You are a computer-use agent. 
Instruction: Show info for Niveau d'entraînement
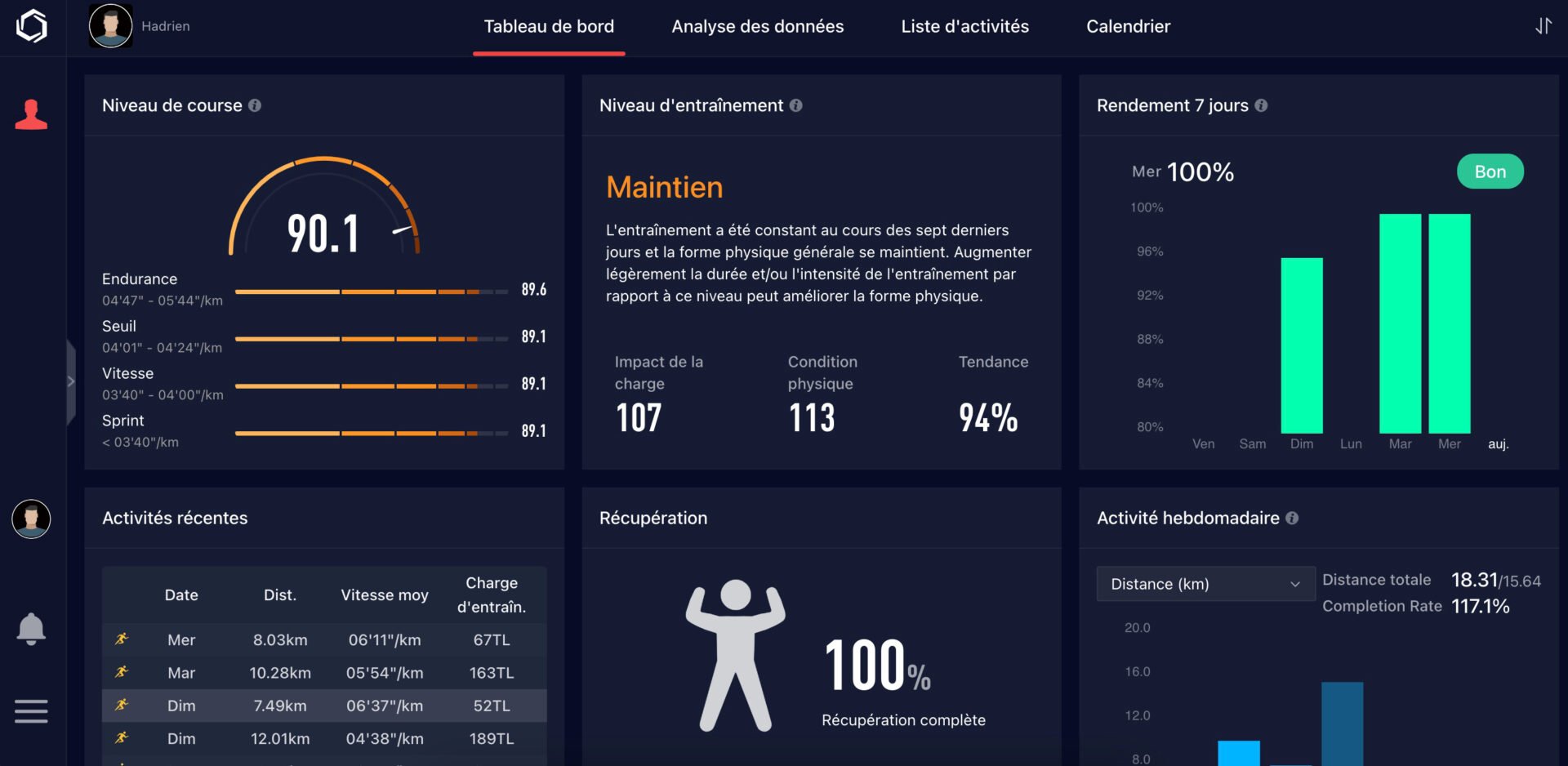[795, 105]
